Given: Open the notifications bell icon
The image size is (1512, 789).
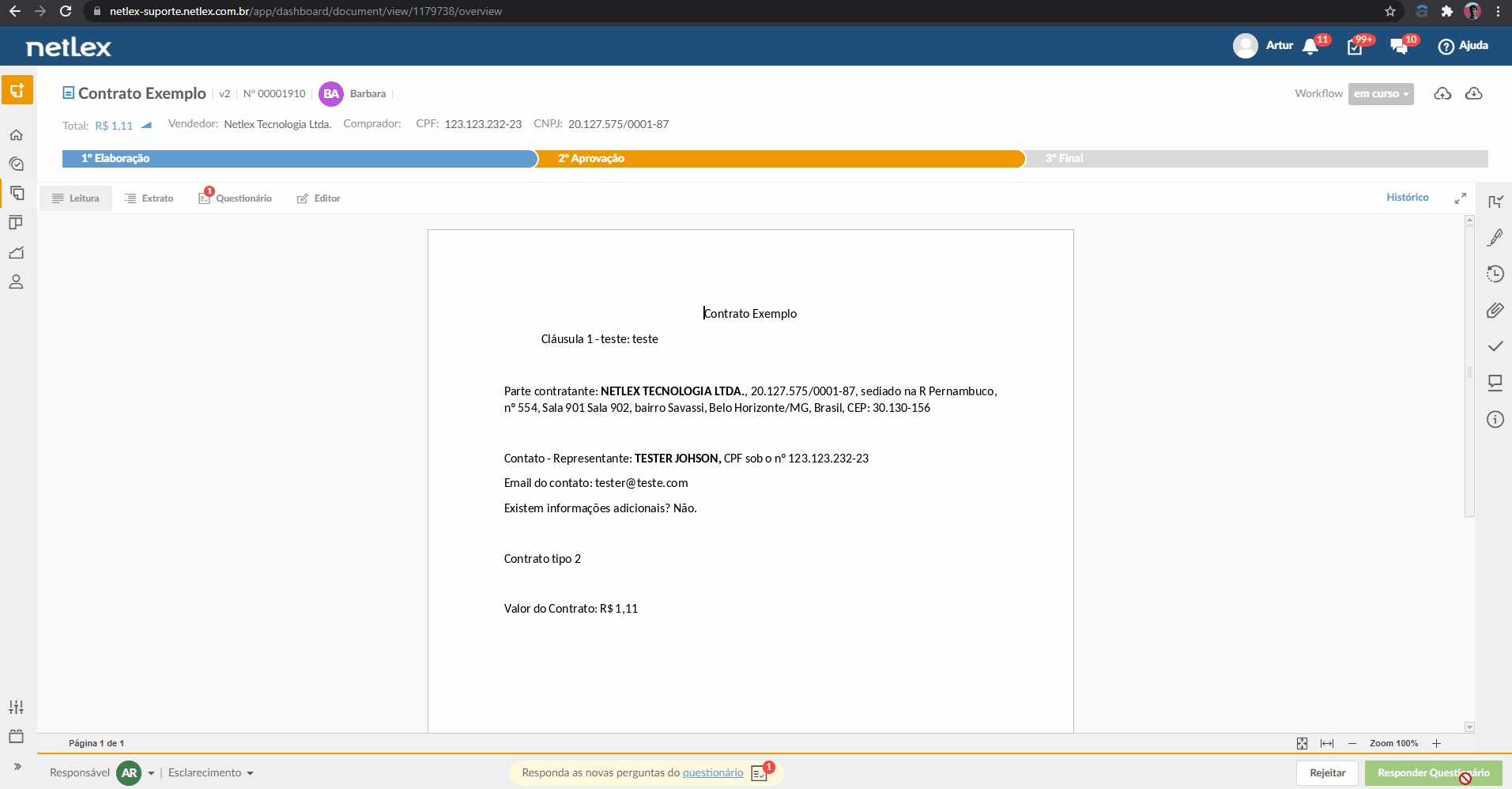Looking at the screenshot, I should point(1310,46).
